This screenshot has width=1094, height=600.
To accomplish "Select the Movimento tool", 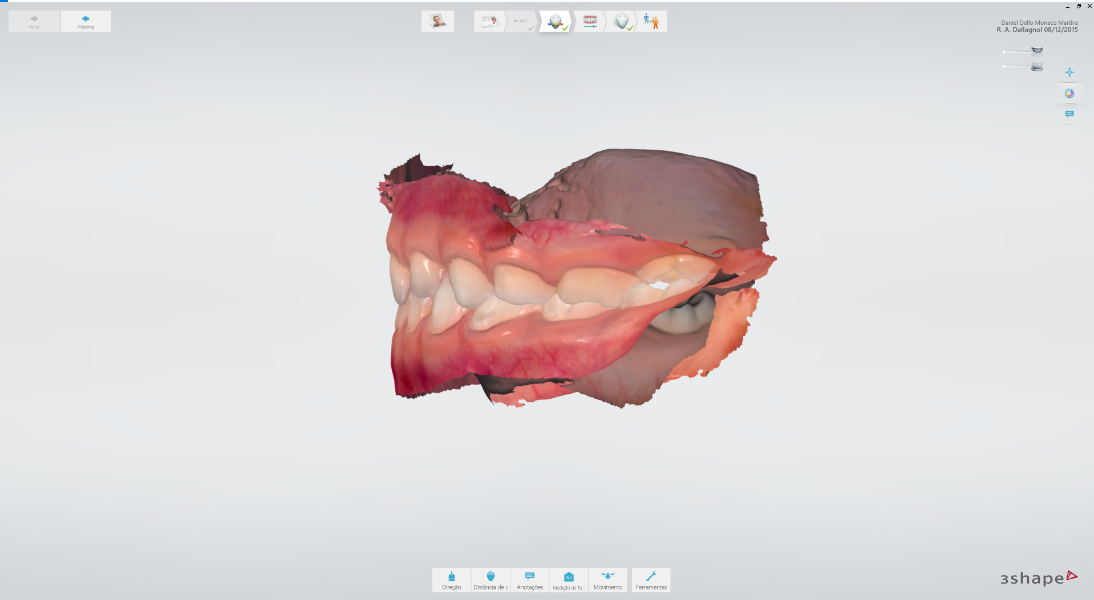I will [x=608, y=580].
